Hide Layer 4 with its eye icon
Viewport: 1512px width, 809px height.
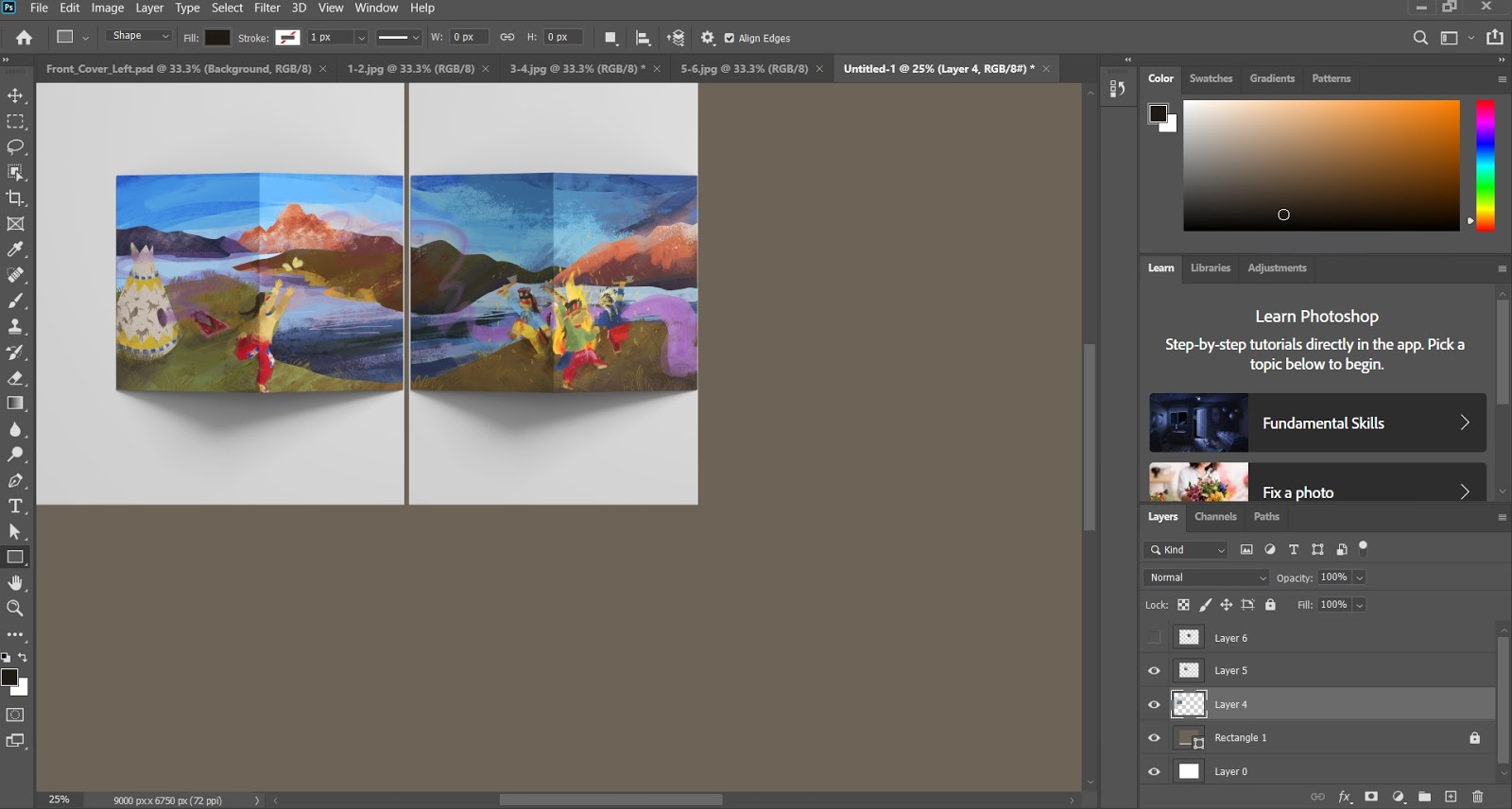pos(1154,704)
